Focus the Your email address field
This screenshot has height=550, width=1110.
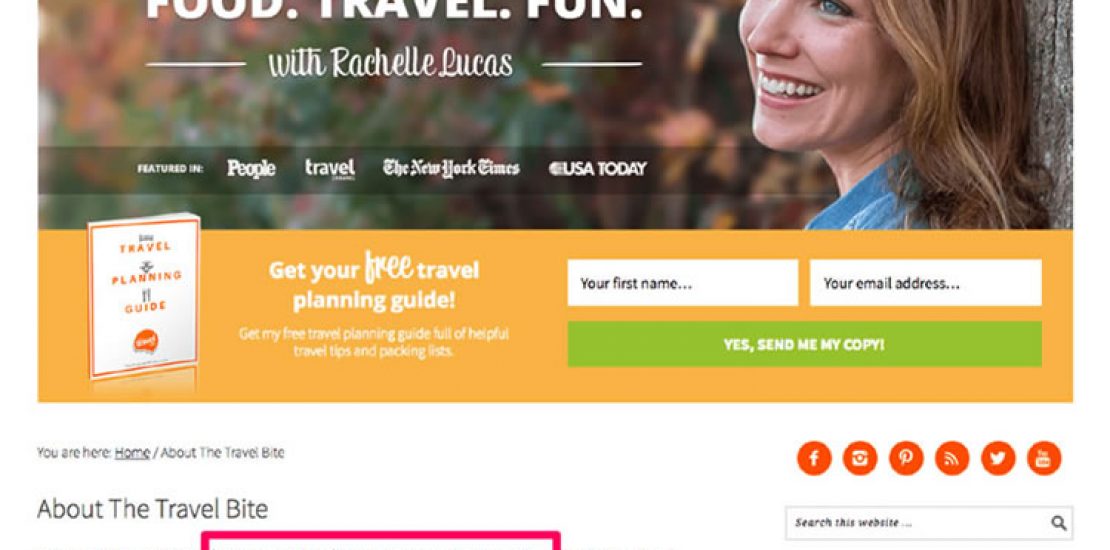click(x=926, y=283)
